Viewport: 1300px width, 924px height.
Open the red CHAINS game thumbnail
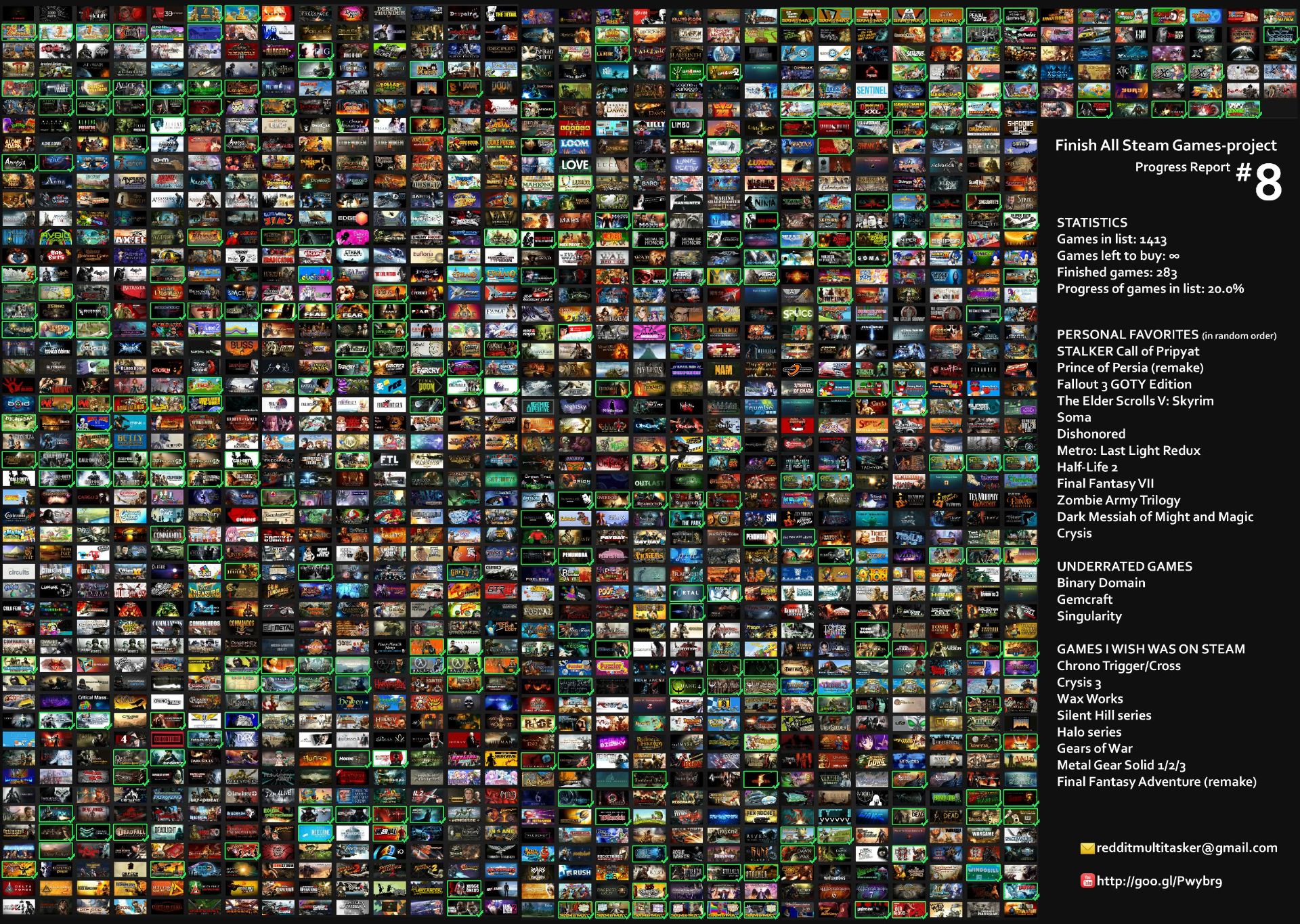[x=241, y=515]
